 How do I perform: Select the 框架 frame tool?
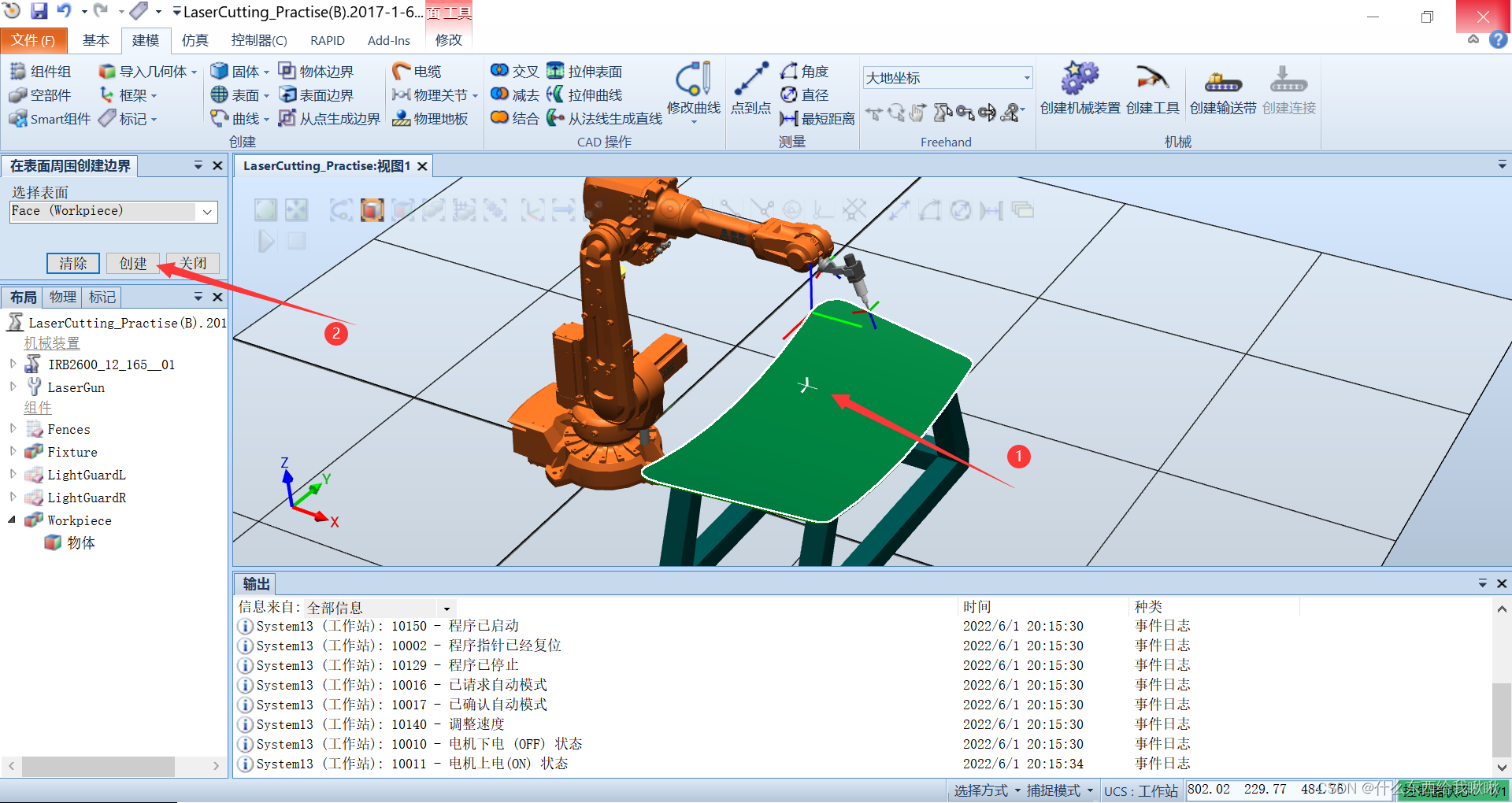(x=128, y=95)
